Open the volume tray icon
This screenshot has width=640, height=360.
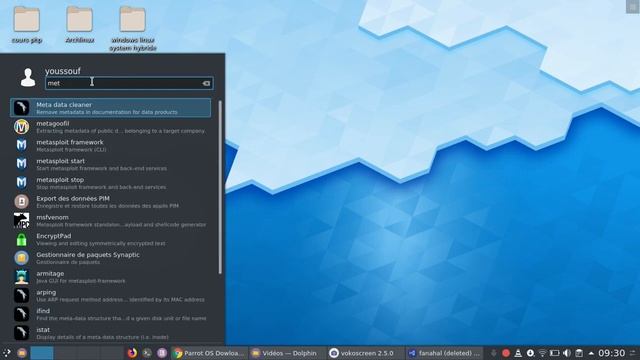pyautogui.click(x=567, y=353)
